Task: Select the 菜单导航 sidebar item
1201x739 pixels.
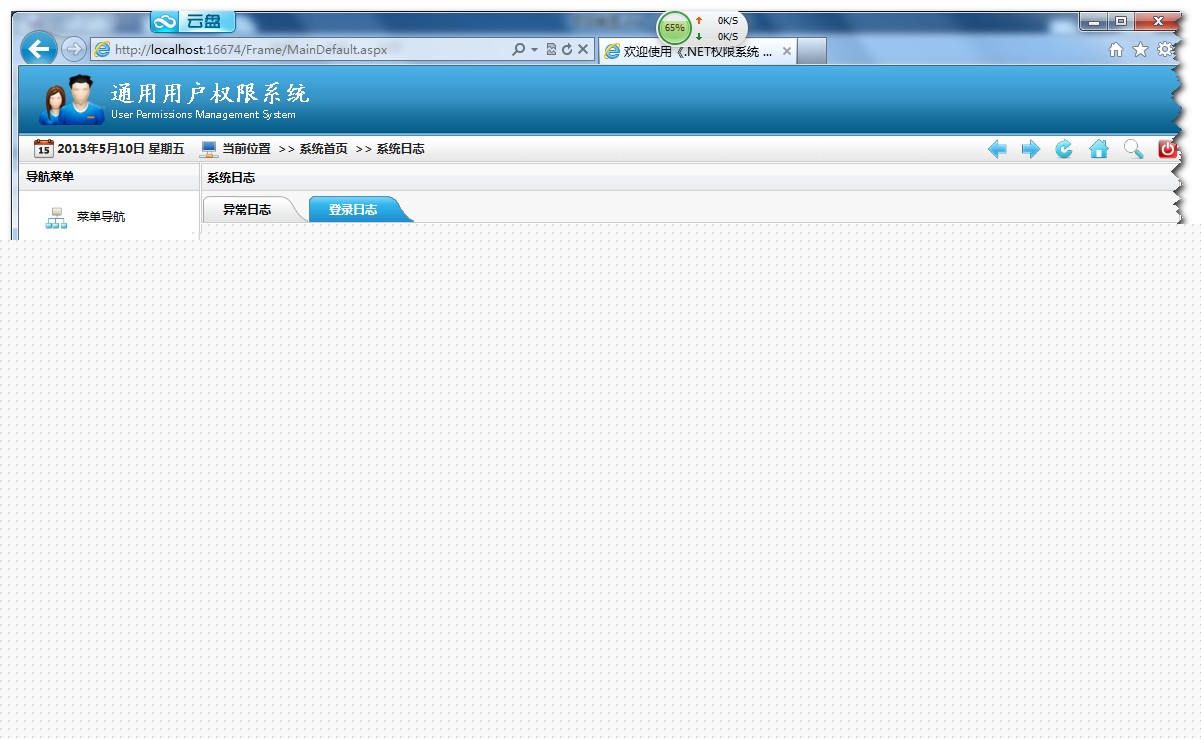Action: click(x=101, y=217)
